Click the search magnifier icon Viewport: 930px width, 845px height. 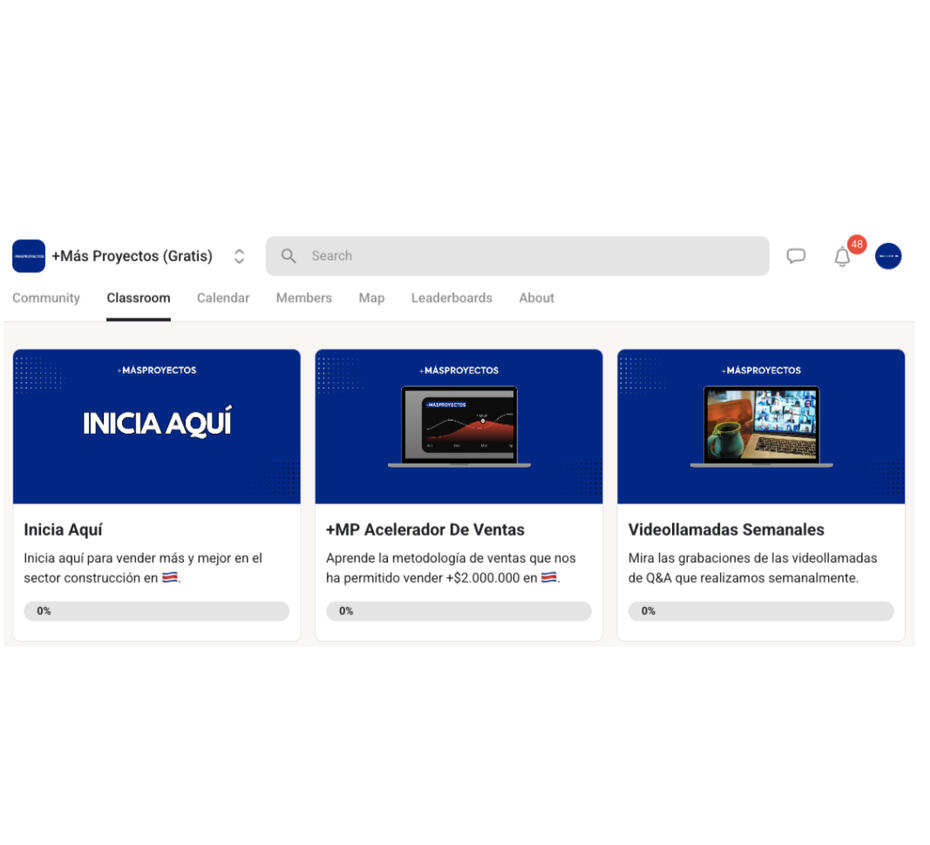[x=288, y=256]
